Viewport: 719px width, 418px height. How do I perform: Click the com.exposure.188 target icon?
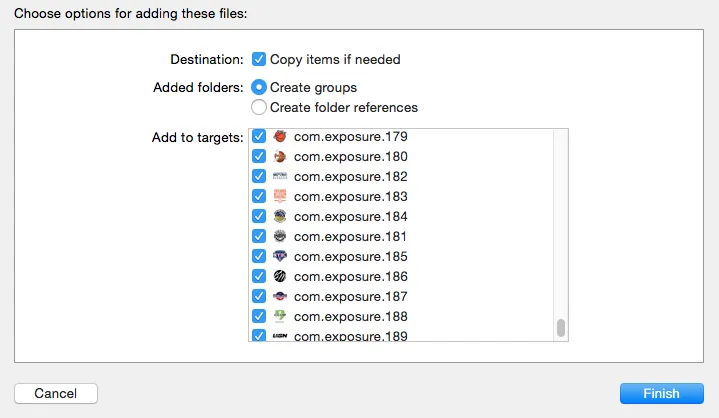(280, 316)
